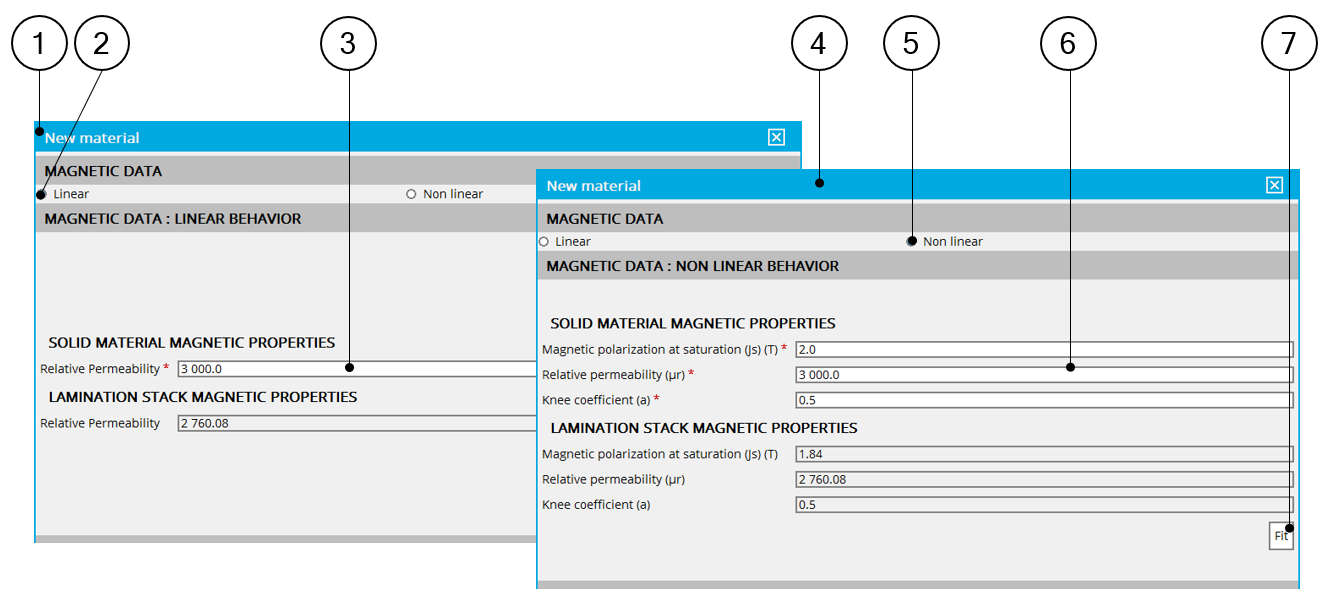
Task: Select Linear radio in the back dialog
Action: pyautogui.click(x=42, y=194)
